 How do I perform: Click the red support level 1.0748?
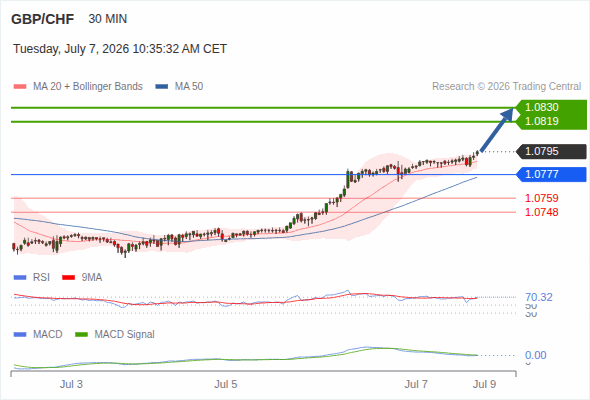(541, 212)
